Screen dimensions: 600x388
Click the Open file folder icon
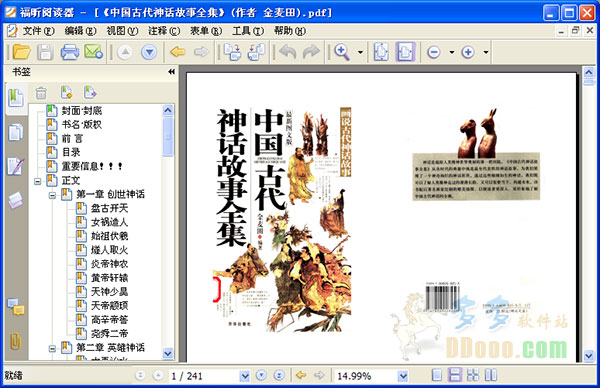[x=21, y=52]
